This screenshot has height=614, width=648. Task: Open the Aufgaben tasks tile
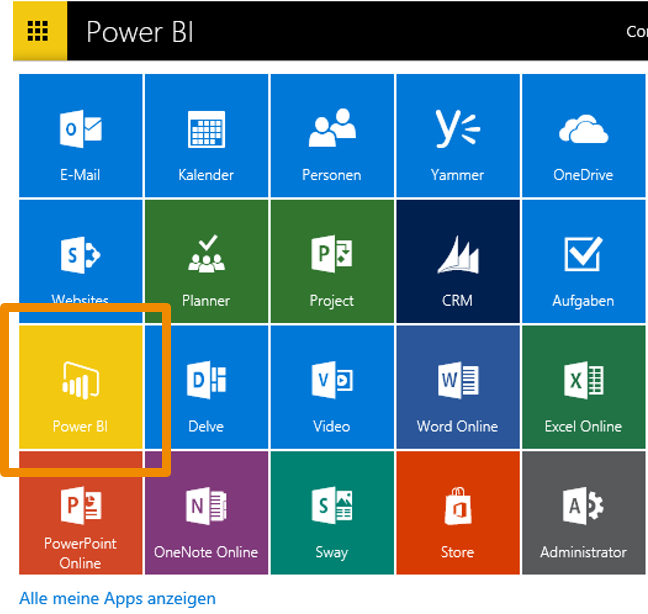coord(584,261)
